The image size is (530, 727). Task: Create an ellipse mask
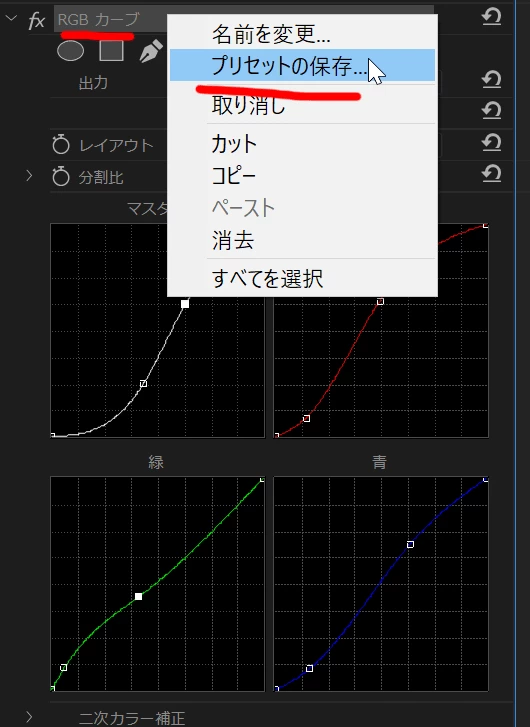tap(70, 51)
